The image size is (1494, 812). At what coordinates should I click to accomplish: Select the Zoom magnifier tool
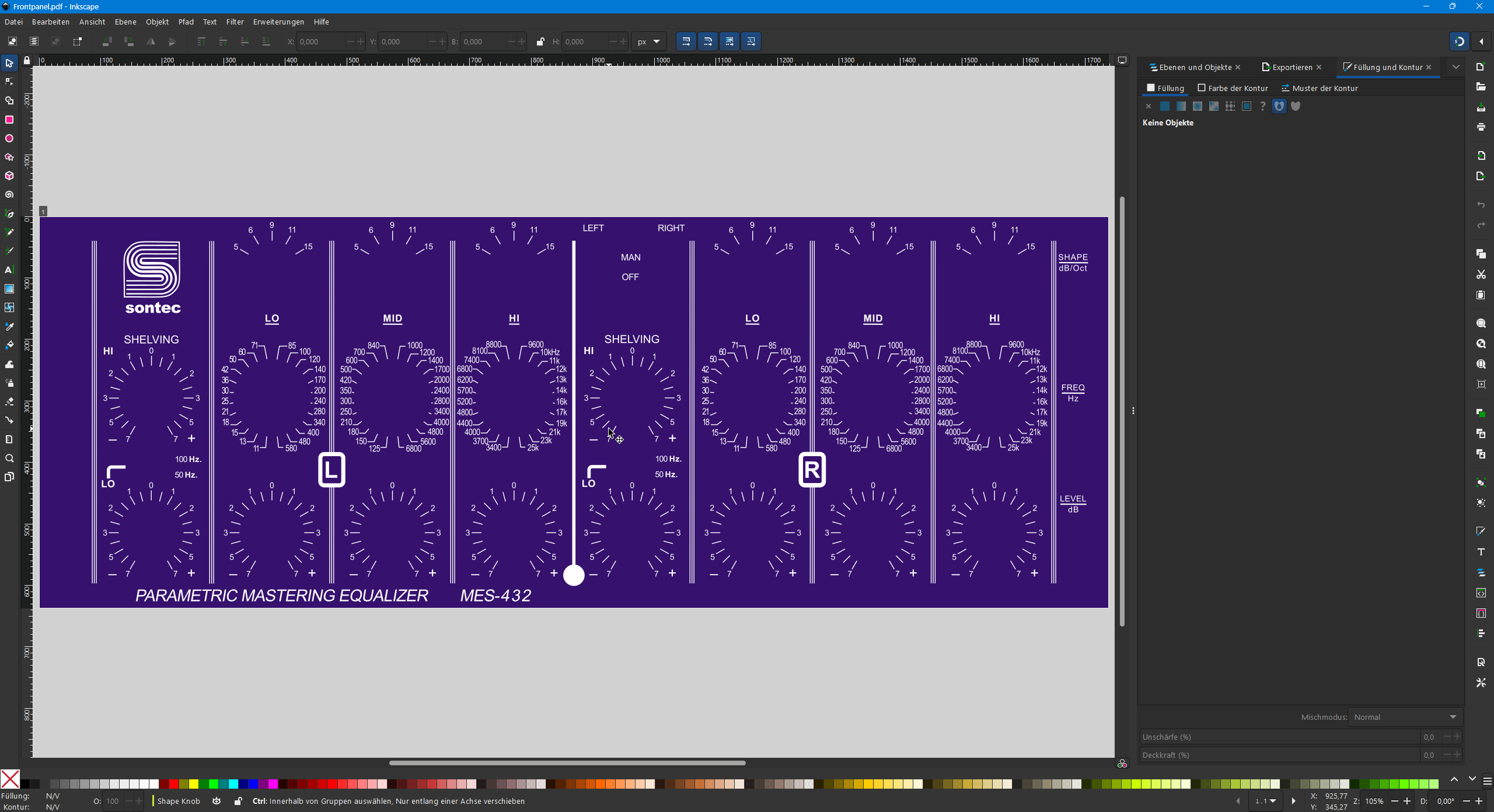9,459
